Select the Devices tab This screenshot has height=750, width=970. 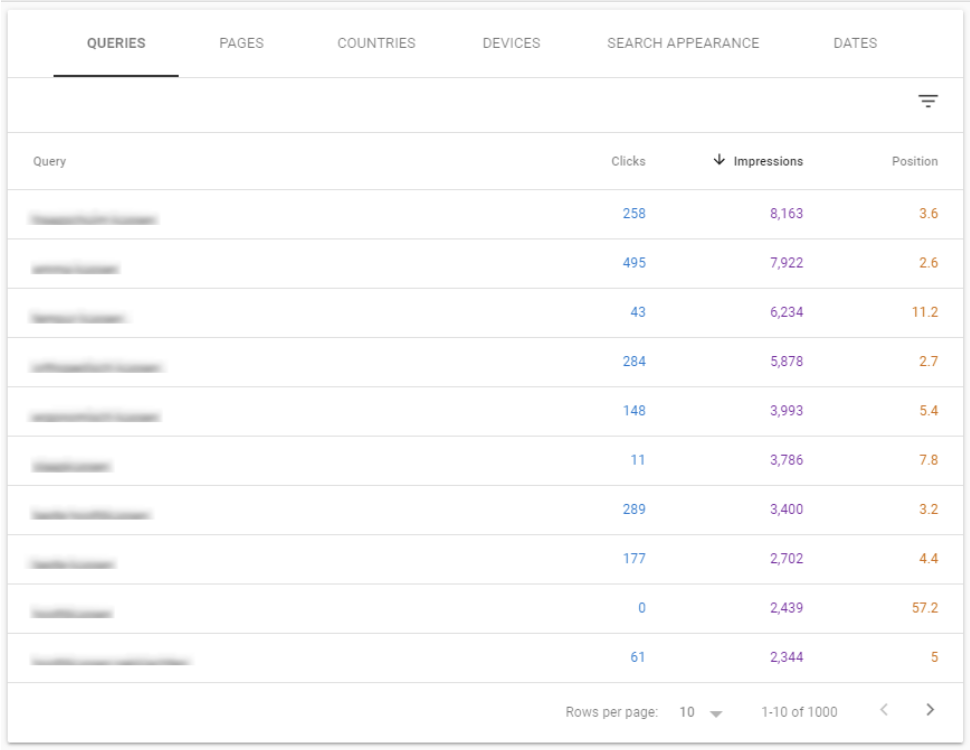point(511,44)
